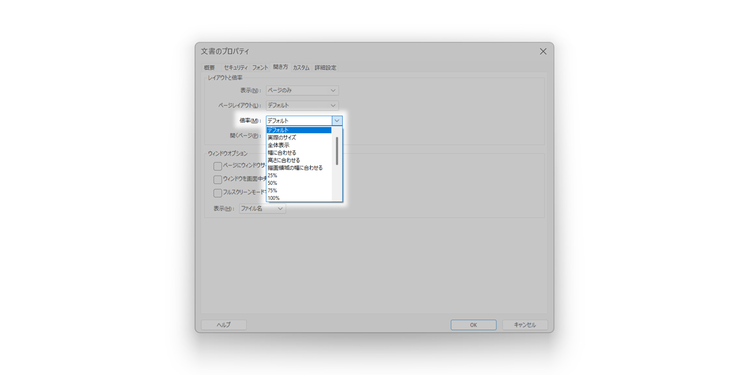Tick the ページにウィンドウサイズ checkbox
This screenshot has height=375, width=750.
[x=218, y=166]
